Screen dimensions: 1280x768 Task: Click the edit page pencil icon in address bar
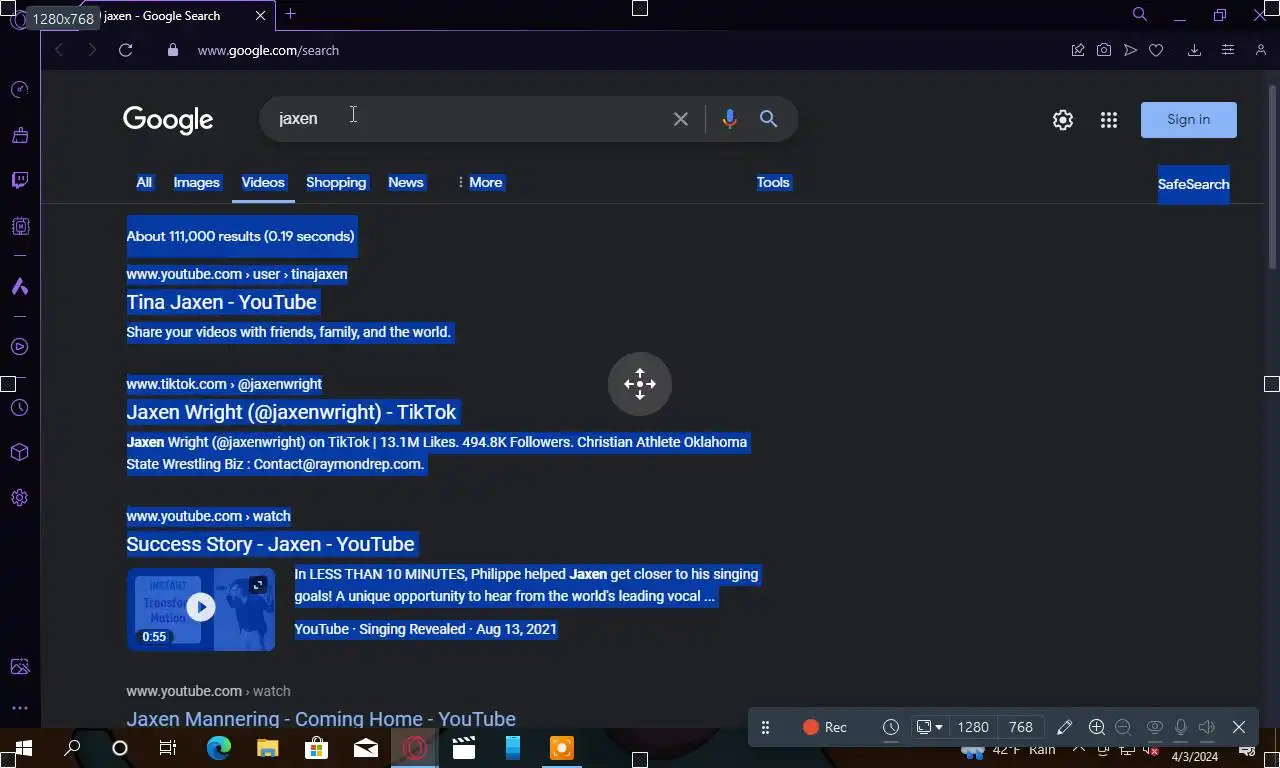click(x=1078, y=50)
